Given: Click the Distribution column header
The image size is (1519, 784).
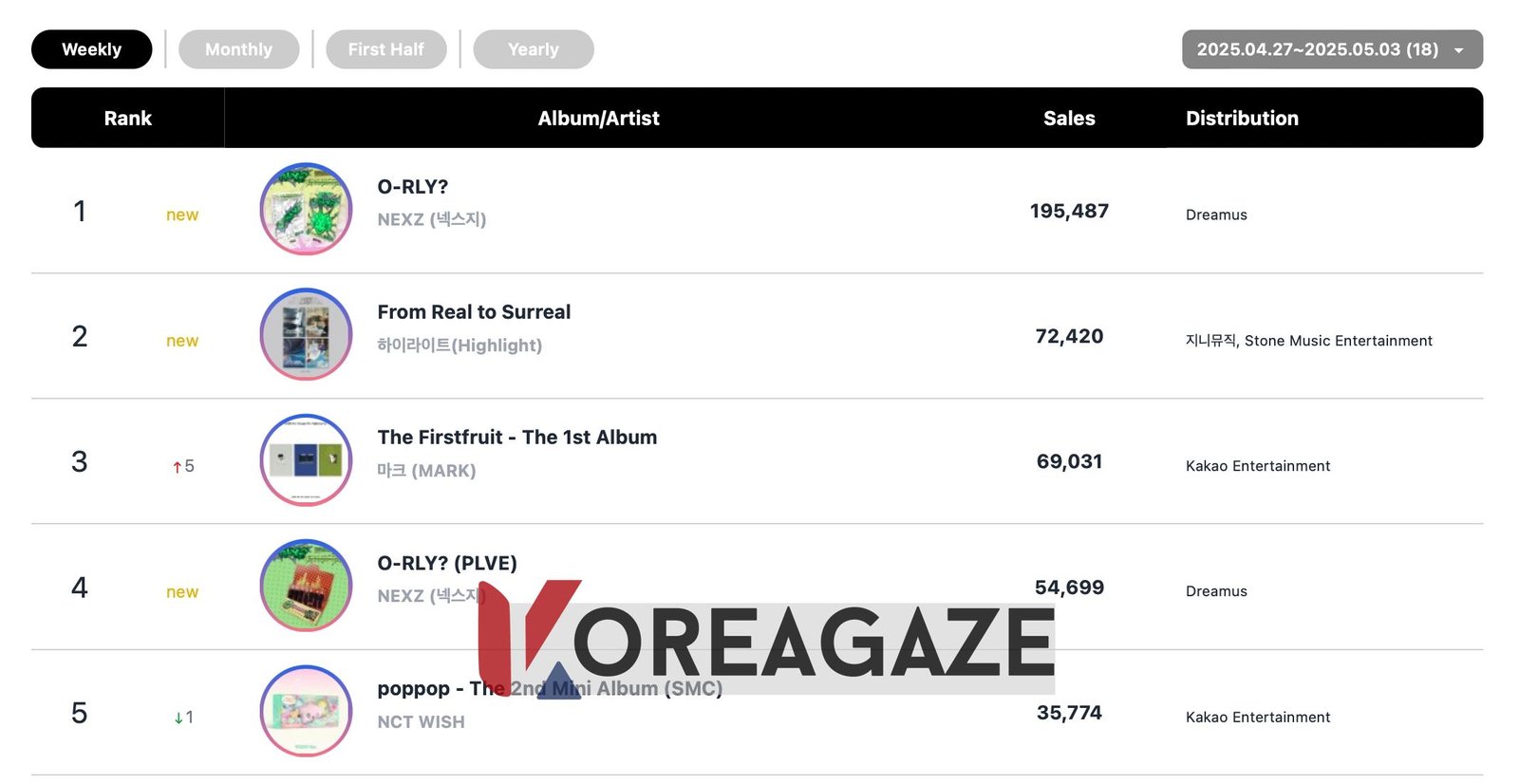Looking at the screenshot, I should [1242, 119].
